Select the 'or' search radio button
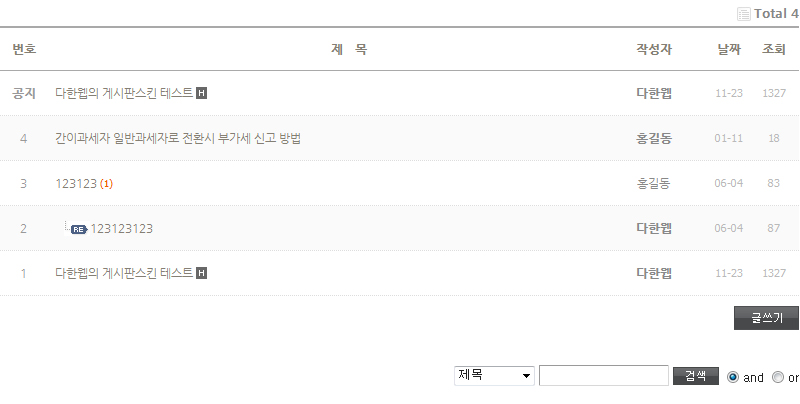The width and height of the screenshot is (800, 404). (x=778, y=377)
